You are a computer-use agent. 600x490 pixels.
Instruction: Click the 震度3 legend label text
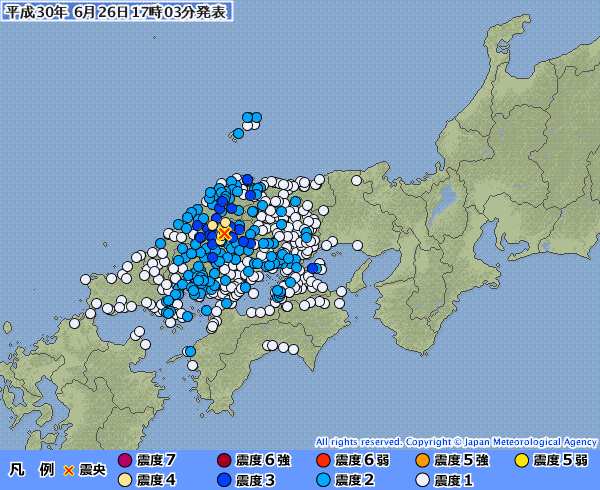pyautogui.click(x=256, y=480)
